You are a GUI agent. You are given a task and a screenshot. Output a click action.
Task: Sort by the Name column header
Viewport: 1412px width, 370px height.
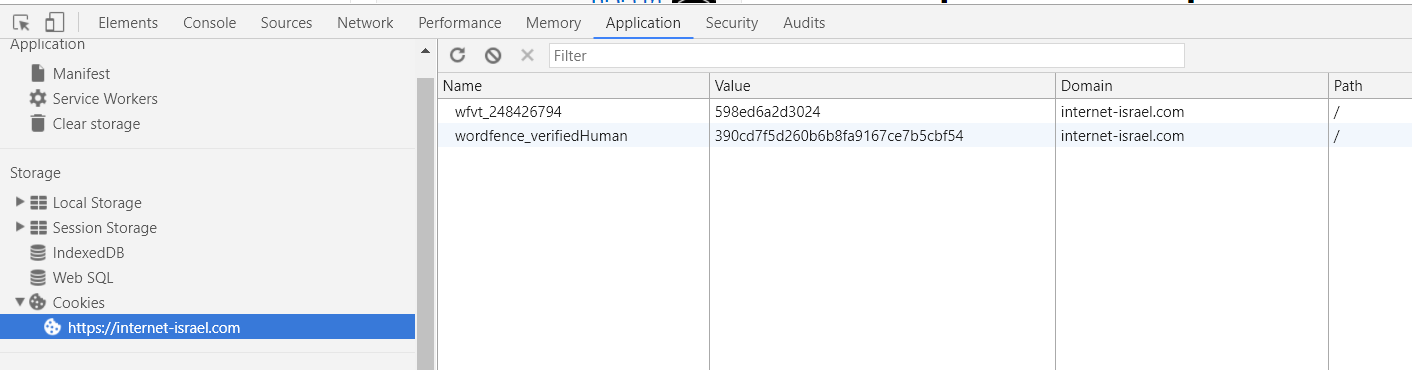click(573, 86)
